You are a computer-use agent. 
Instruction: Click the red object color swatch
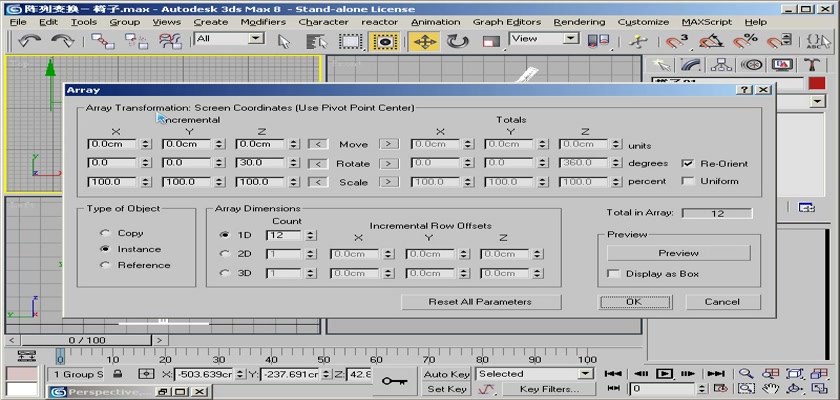click(x=817, y=83)
